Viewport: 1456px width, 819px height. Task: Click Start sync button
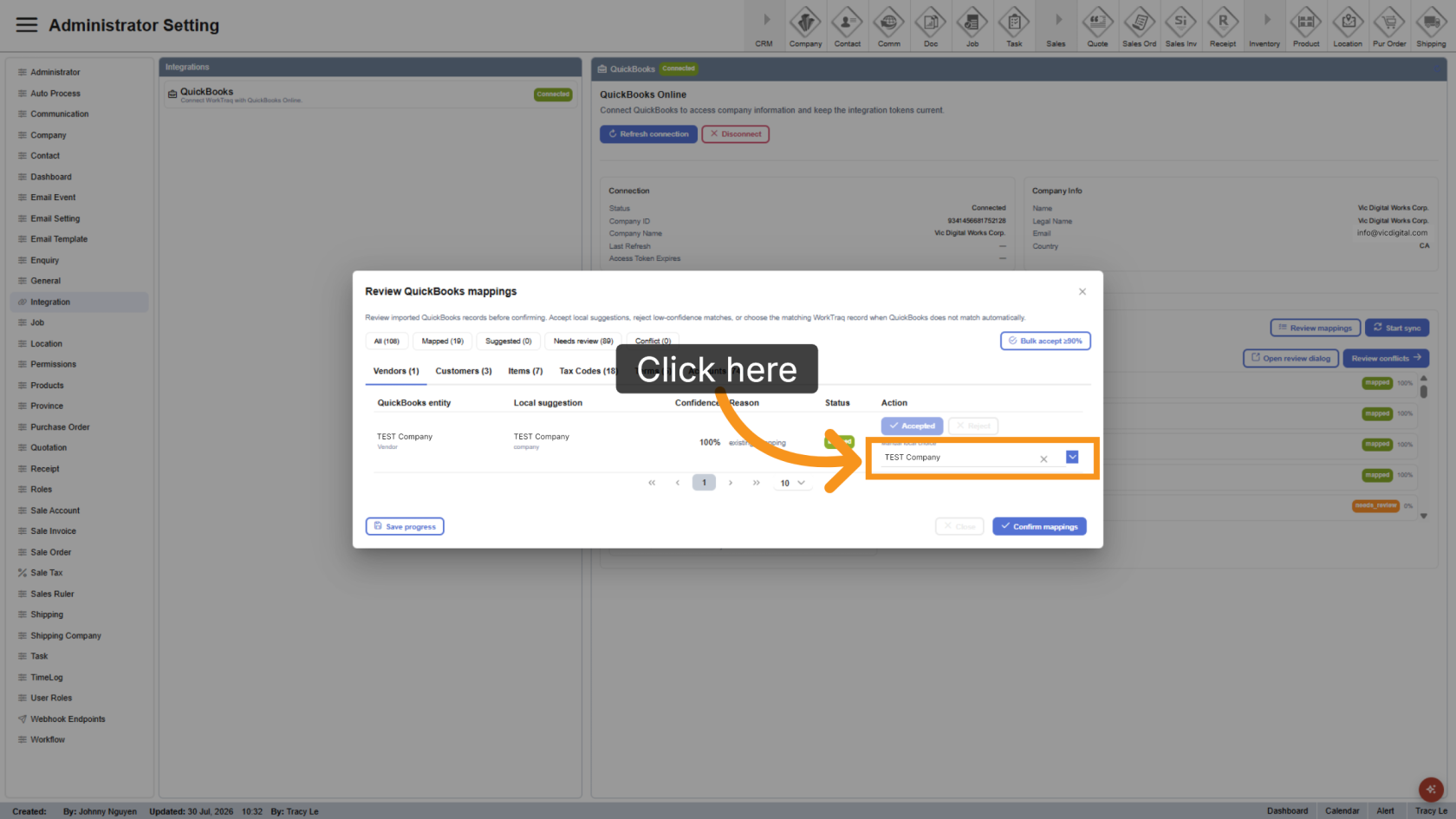coord(1397,328)
